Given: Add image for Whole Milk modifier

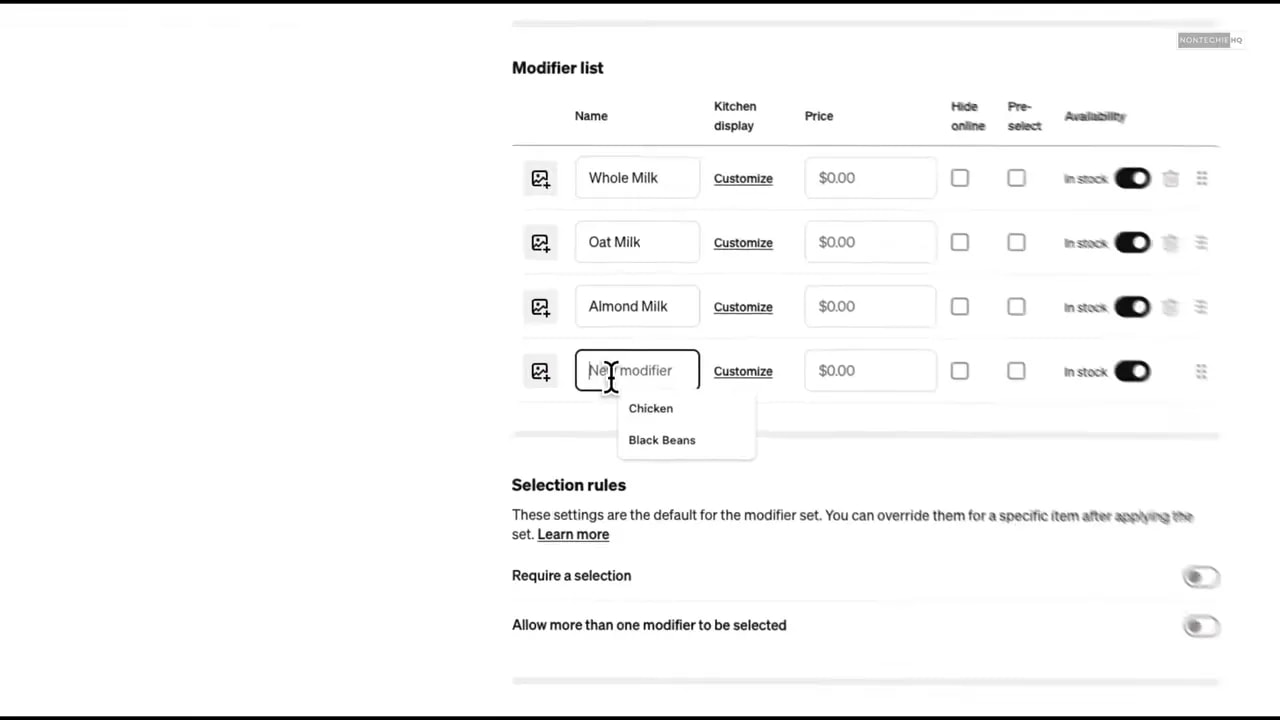Looking at the screenshot, I should (540, 178).
